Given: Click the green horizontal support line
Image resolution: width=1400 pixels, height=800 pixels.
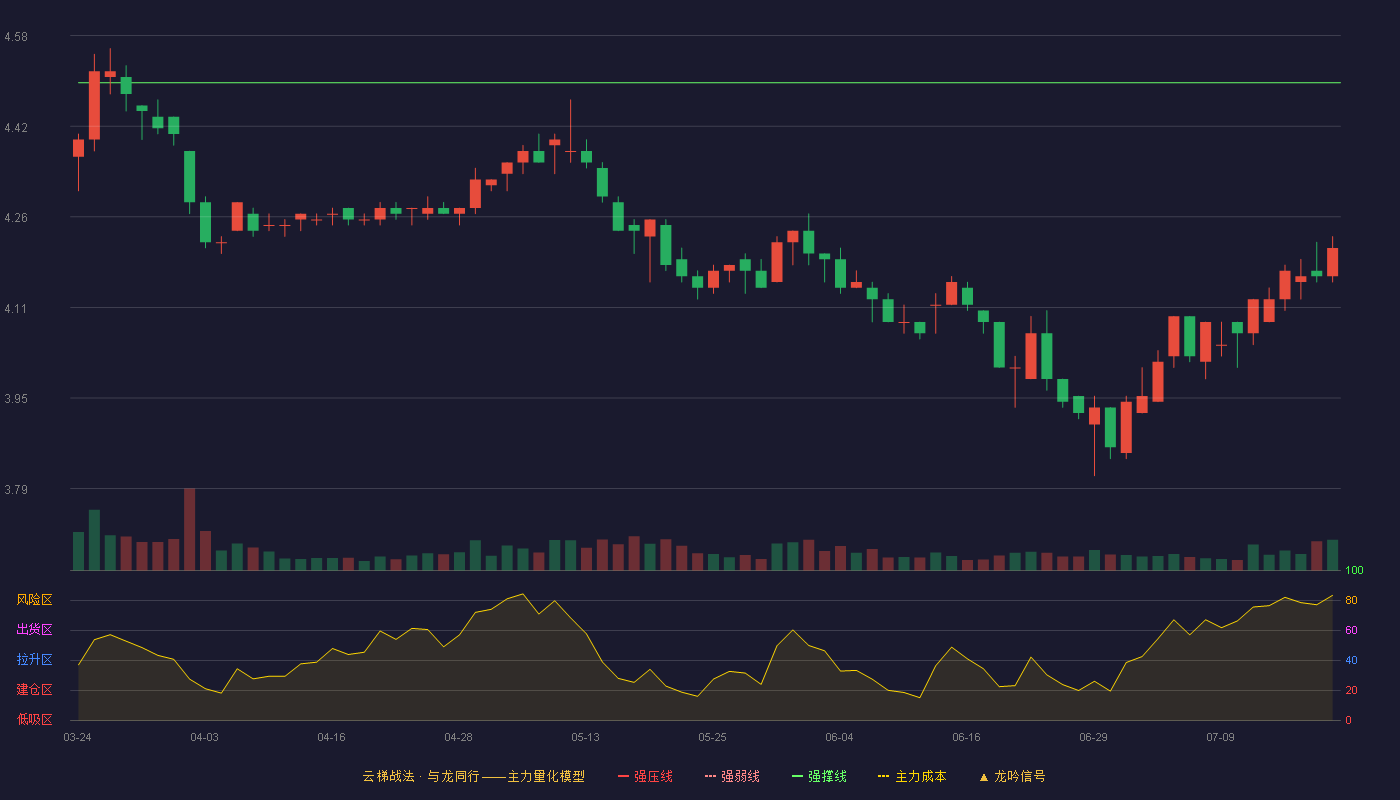Looking at the screenshot, I should pos(709,83).
